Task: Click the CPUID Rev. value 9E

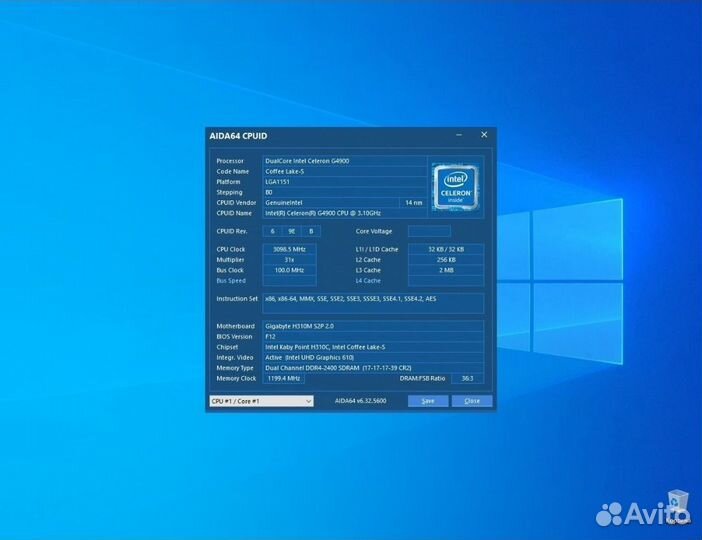Action: pos(291,231)
